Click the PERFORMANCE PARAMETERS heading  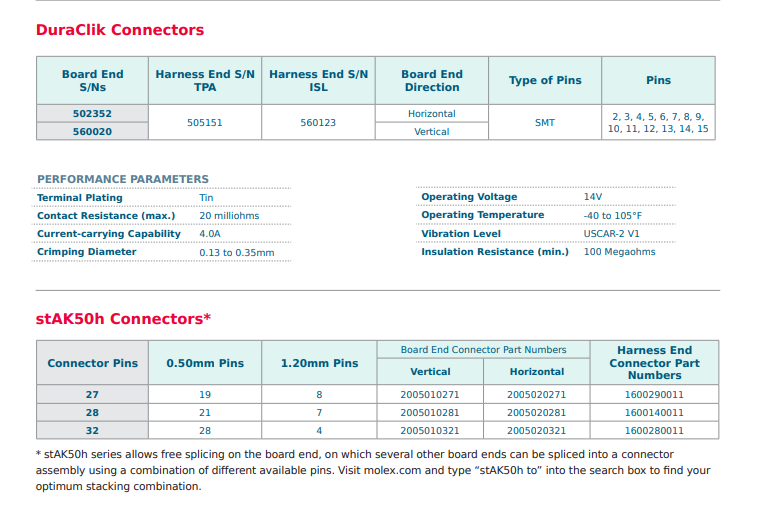pos(123,179)
